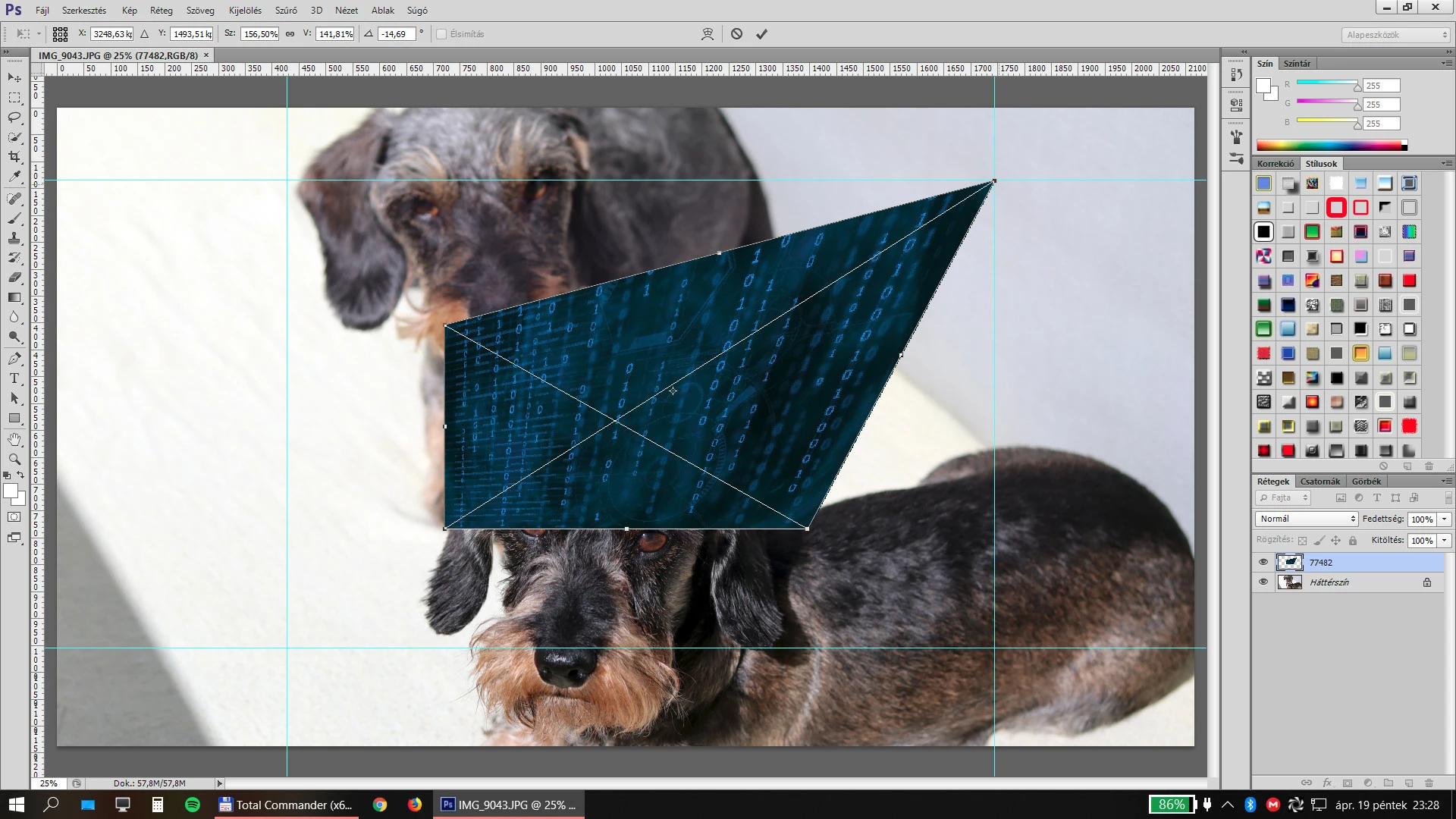Enable the Élsimítás checkbox
Viewport: 1456px width, 819px height.
[441, 34]
